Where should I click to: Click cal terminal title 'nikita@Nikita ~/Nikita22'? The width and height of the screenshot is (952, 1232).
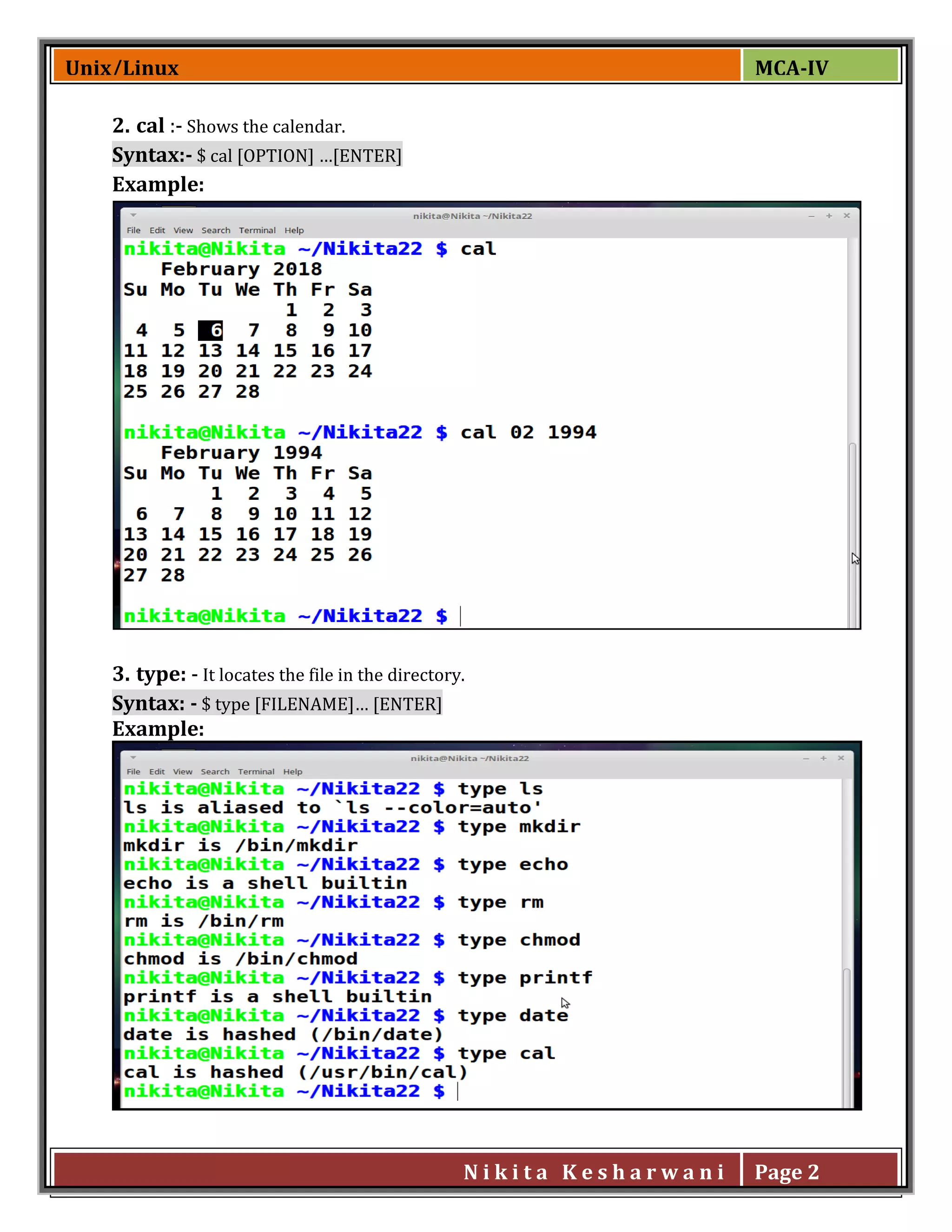(473, 216)
